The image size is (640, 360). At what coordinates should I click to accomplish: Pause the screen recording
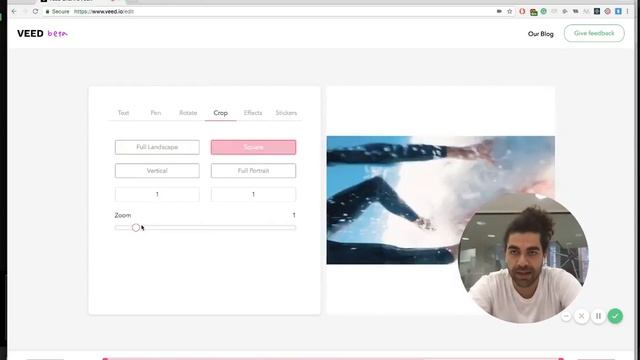(598, 316)
